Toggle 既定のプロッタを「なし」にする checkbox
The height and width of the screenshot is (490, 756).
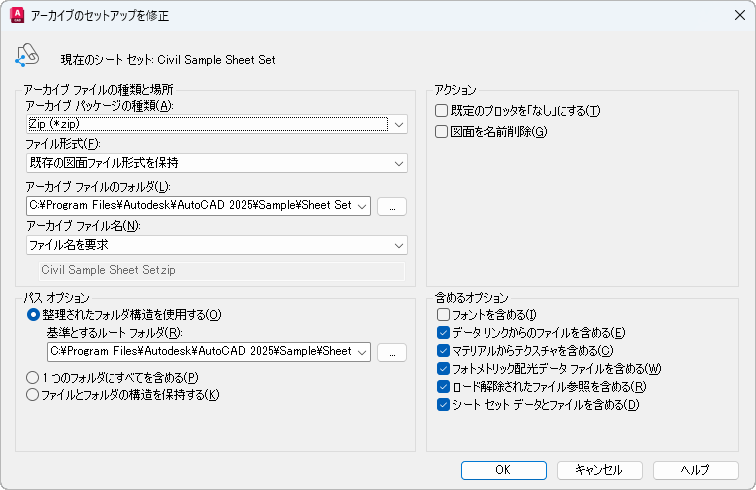pos(442,110)
